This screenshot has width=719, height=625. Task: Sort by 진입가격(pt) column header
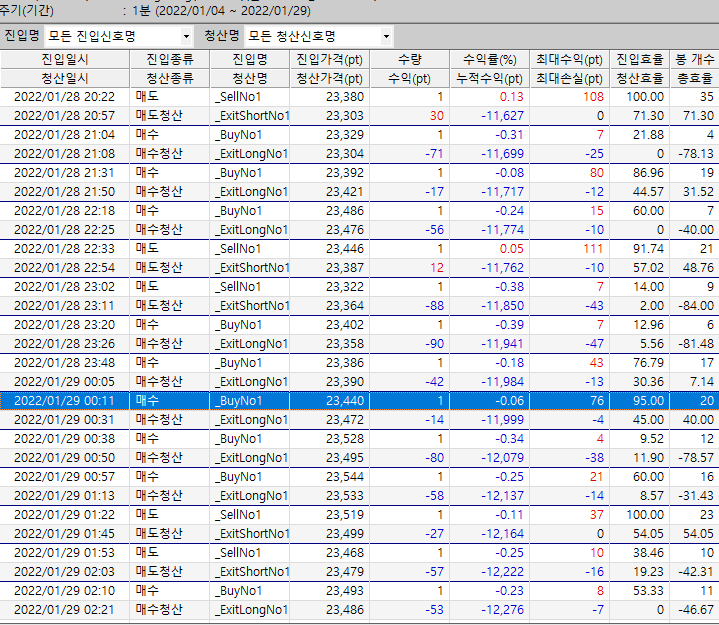[329, 59]
